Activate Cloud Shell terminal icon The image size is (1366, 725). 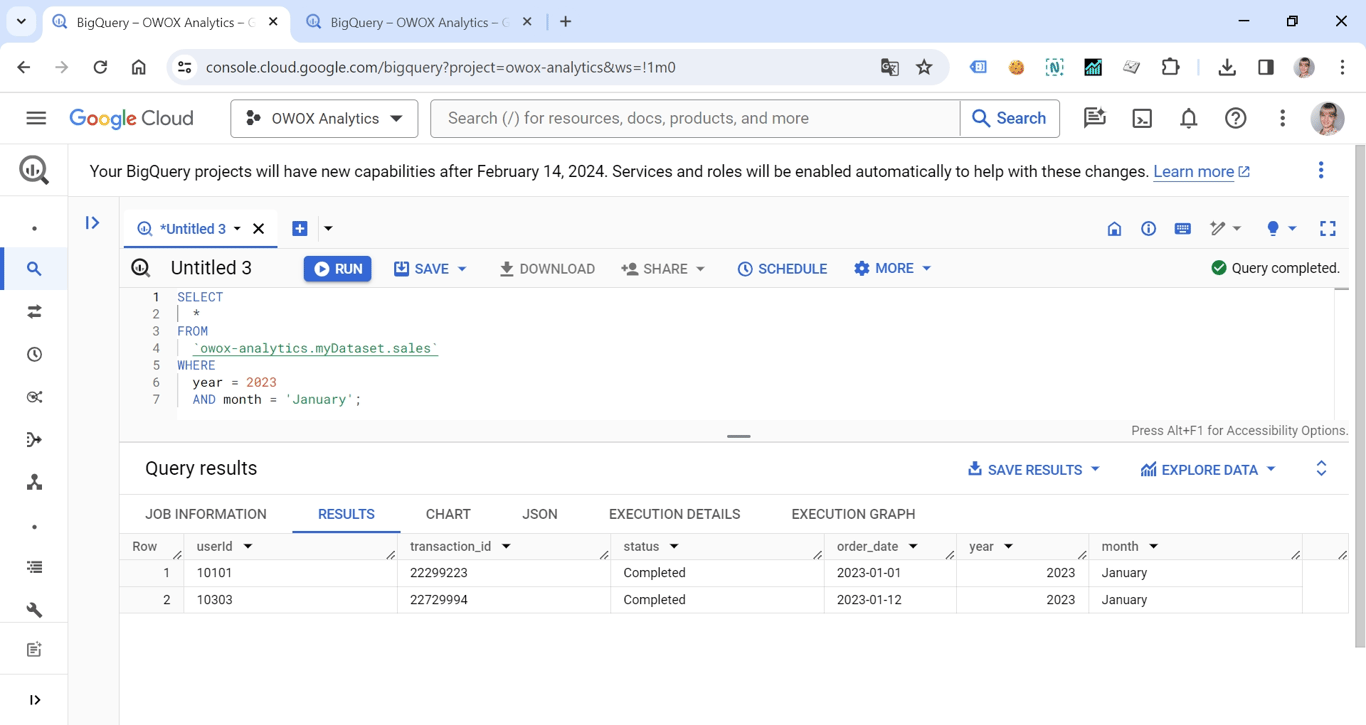pos(1142,118)
